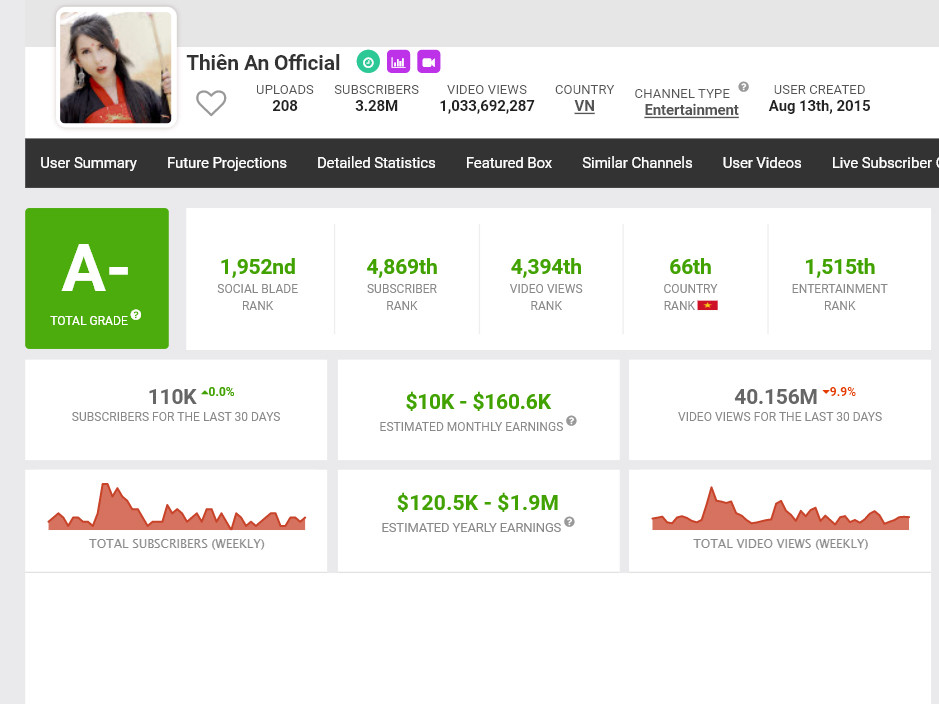
Task: Select the Featured Box tab
Action: [x=509, y=163]
